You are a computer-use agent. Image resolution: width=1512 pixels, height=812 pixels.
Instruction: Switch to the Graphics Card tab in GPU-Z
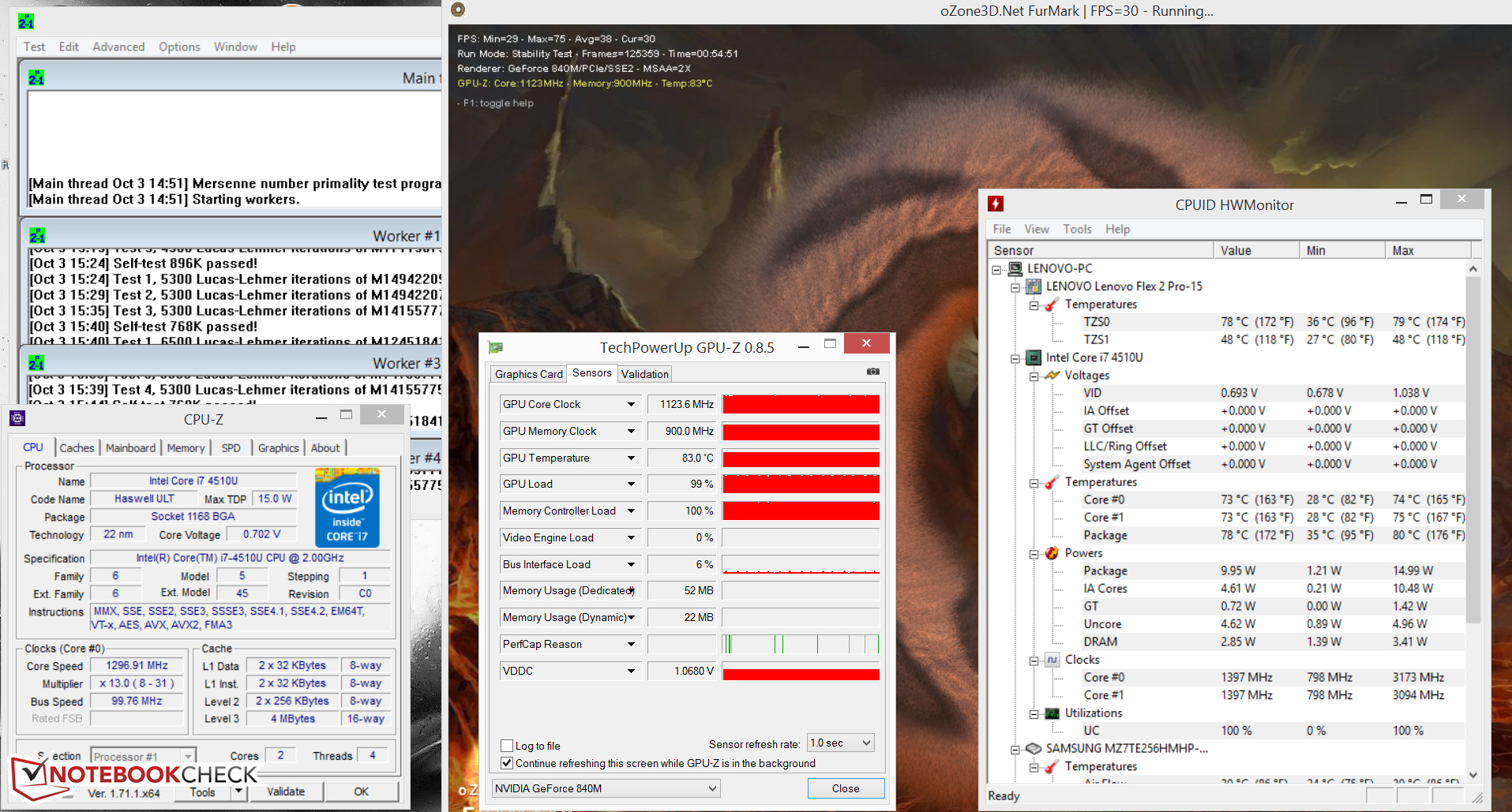click(529, 374)
